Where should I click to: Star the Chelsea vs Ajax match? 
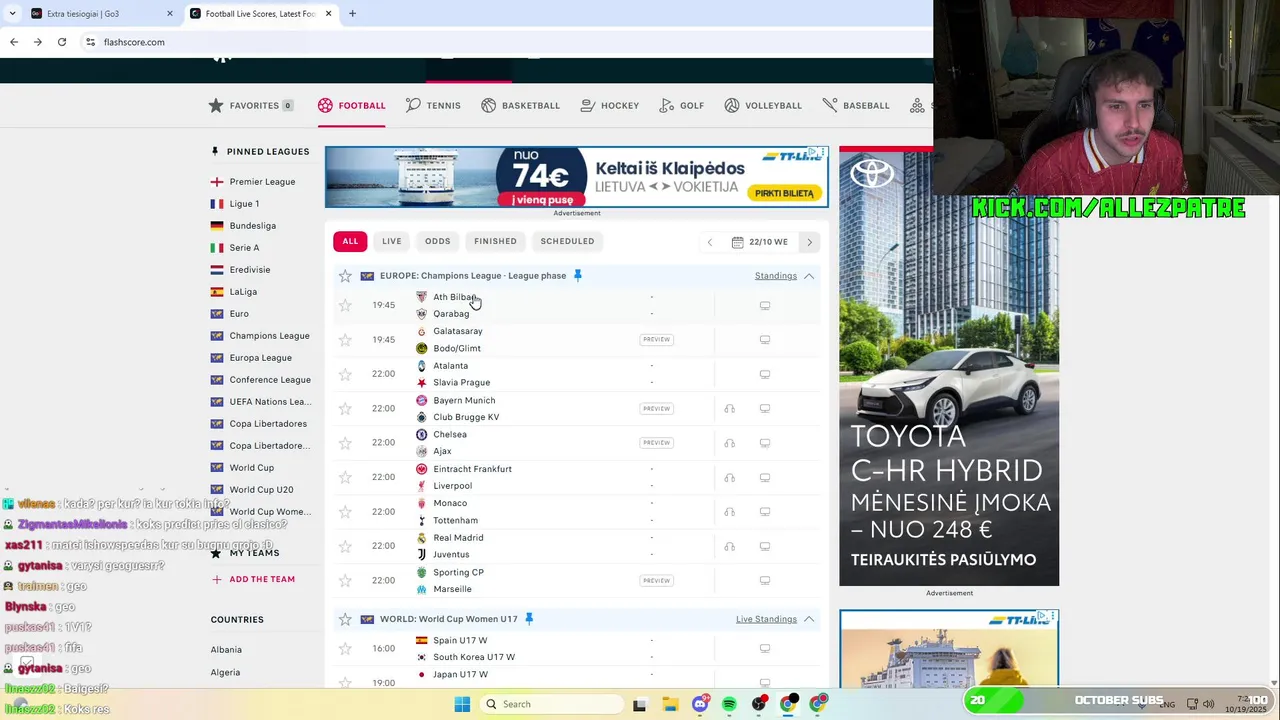pos(345,443)
